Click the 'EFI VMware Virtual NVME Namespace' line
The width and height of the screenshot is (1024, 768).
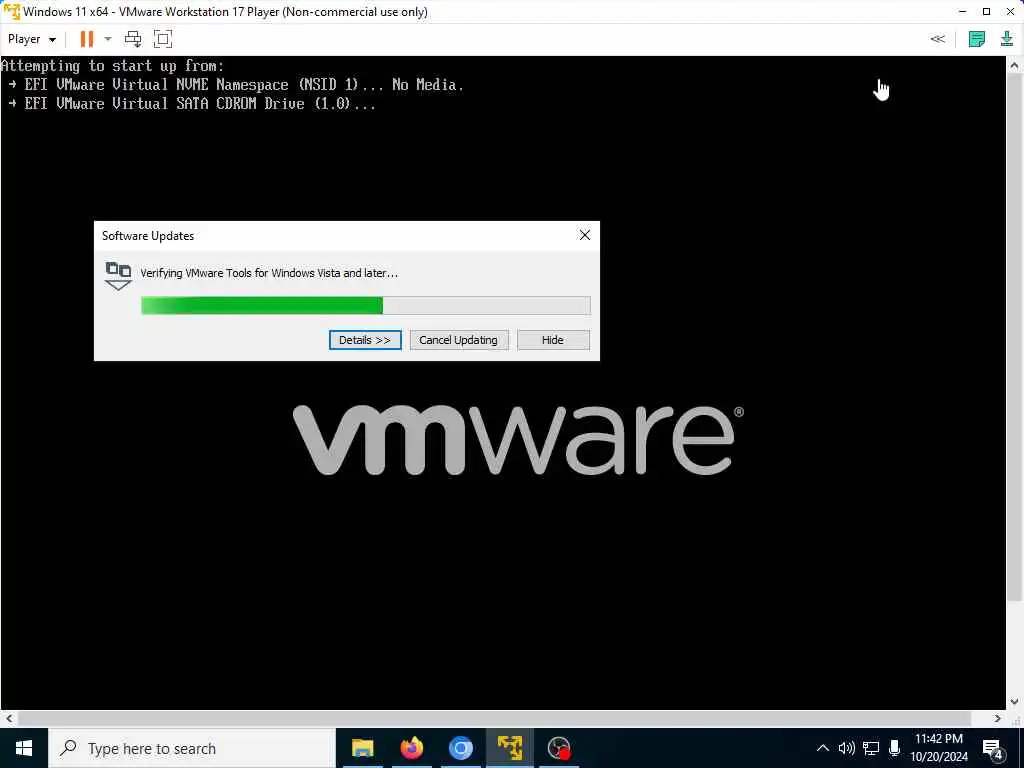[x=236, y=84]
